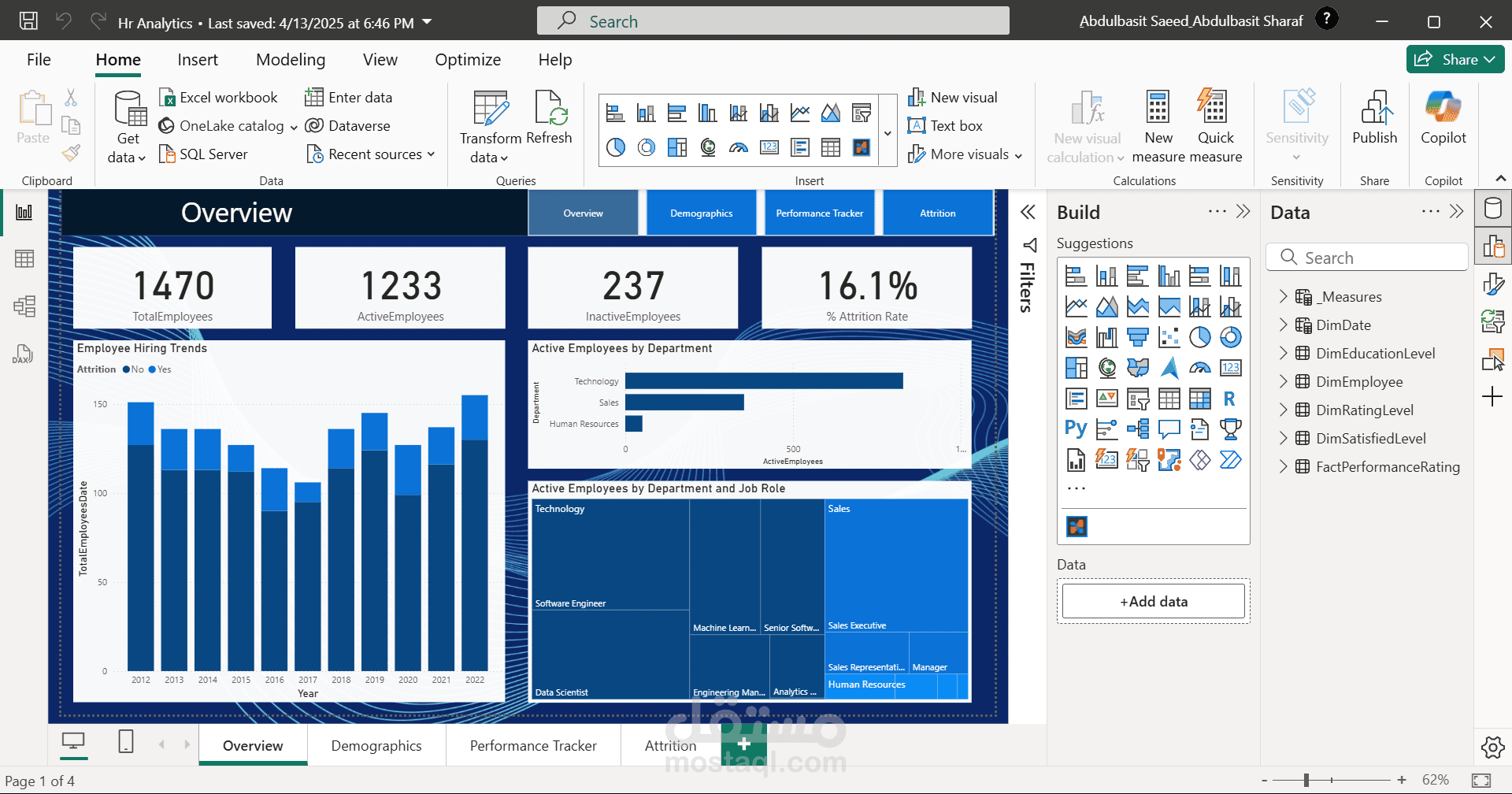The width and height of the screenshot is (1512, 794).
Task: Expand the _Measures table
Action: pyautogui.click(x=1283, y=296)
